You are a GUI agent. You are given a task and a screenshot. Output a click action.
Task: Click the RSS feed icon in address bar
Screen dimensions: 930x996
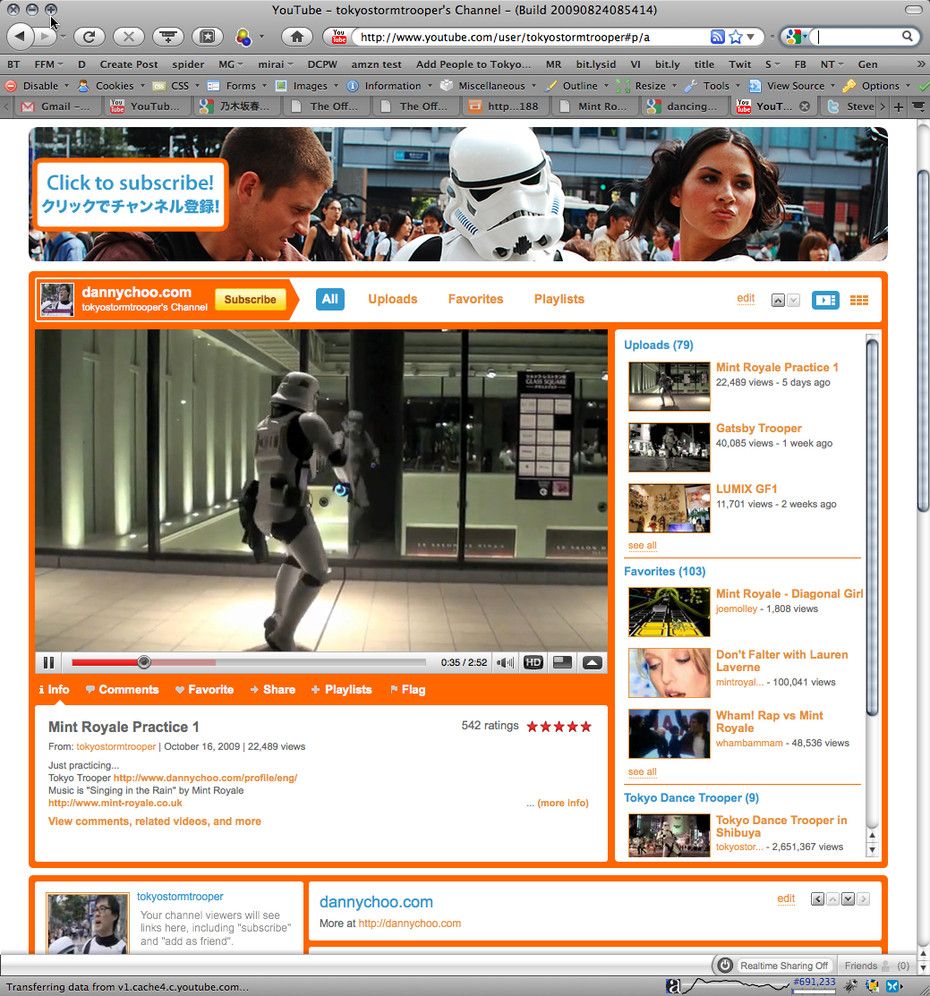click(717, 37)
